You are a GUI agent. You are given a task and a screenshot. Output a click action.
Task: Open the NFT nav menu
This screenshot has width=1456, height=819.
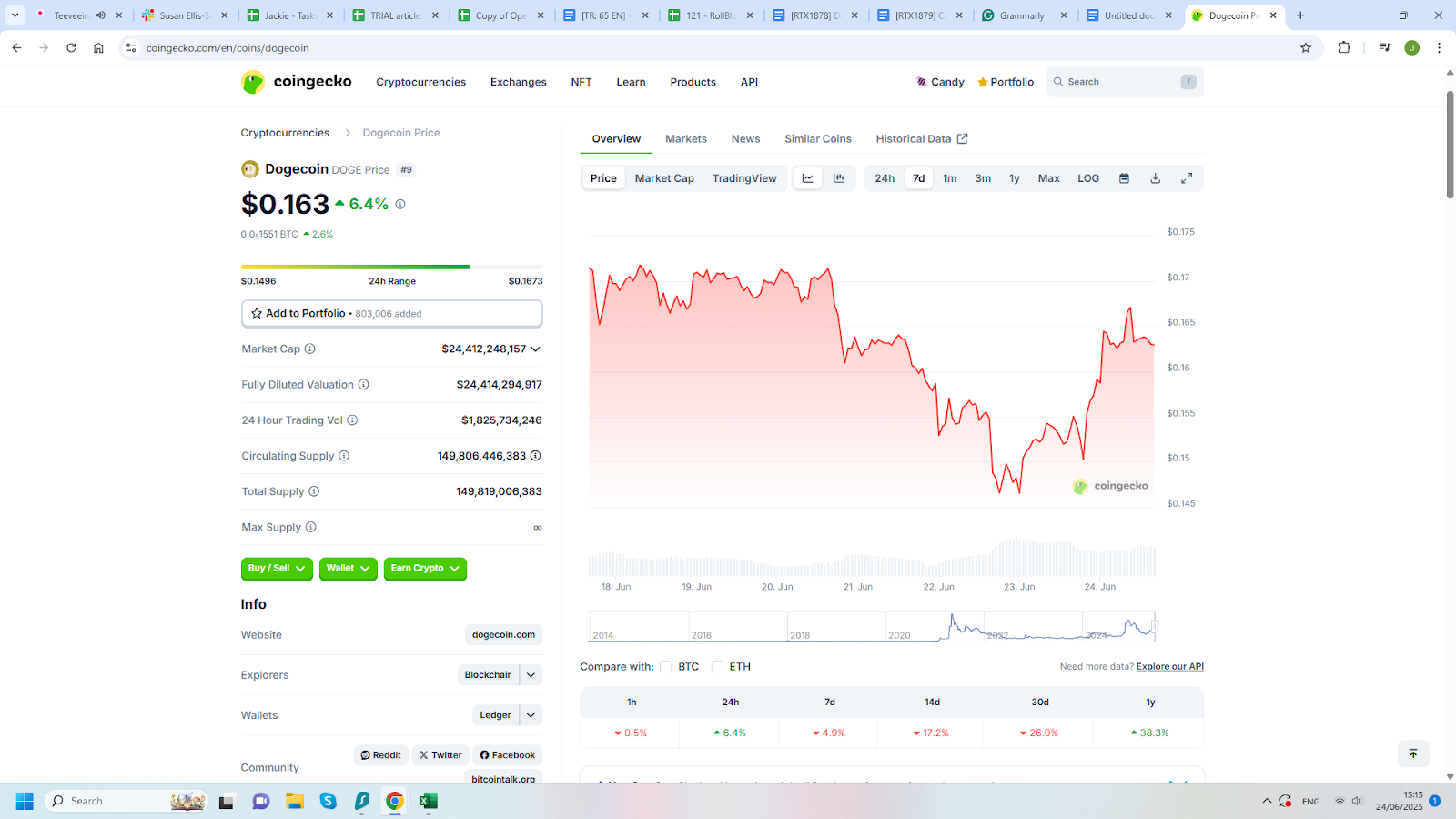[x=581, y=82]
